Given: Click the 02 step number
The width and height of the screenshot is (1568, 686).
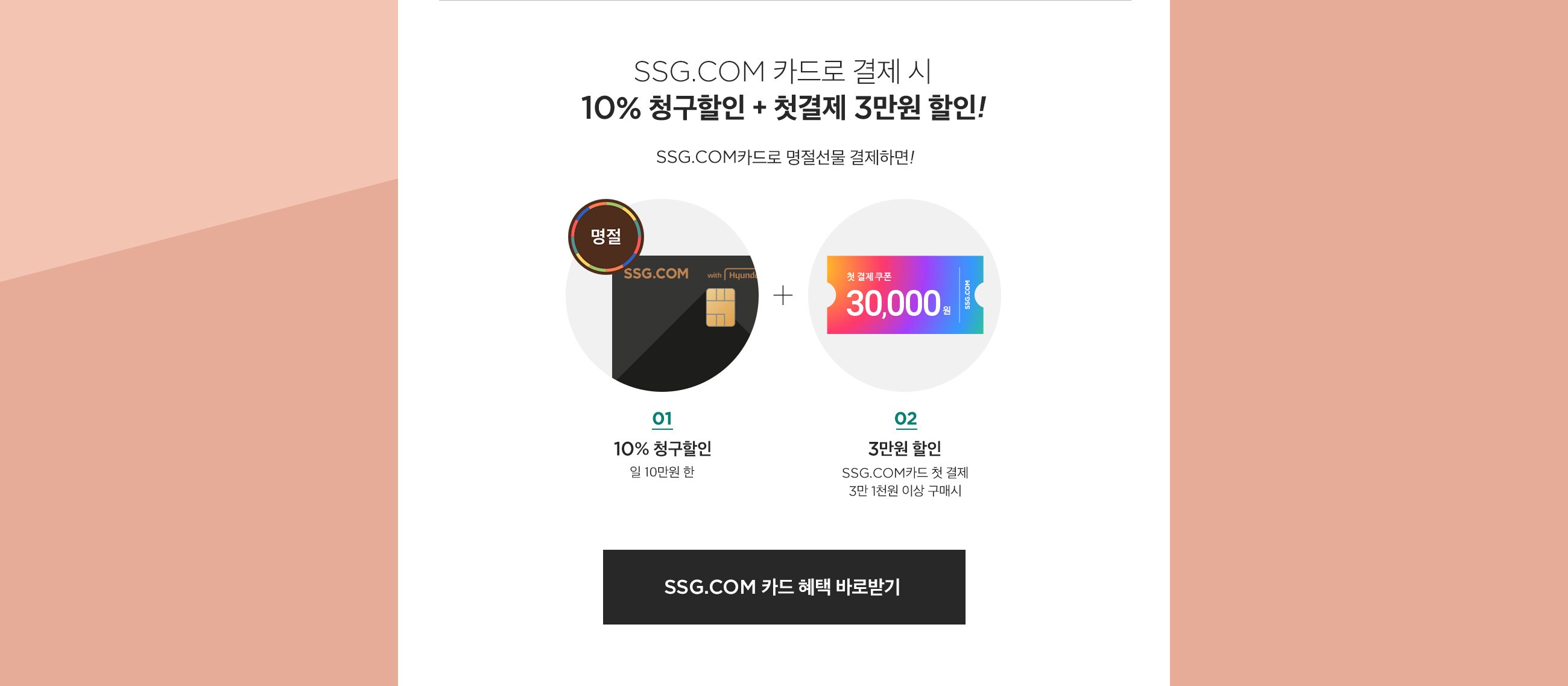Looking at the screenshot, I should [906, 419].
